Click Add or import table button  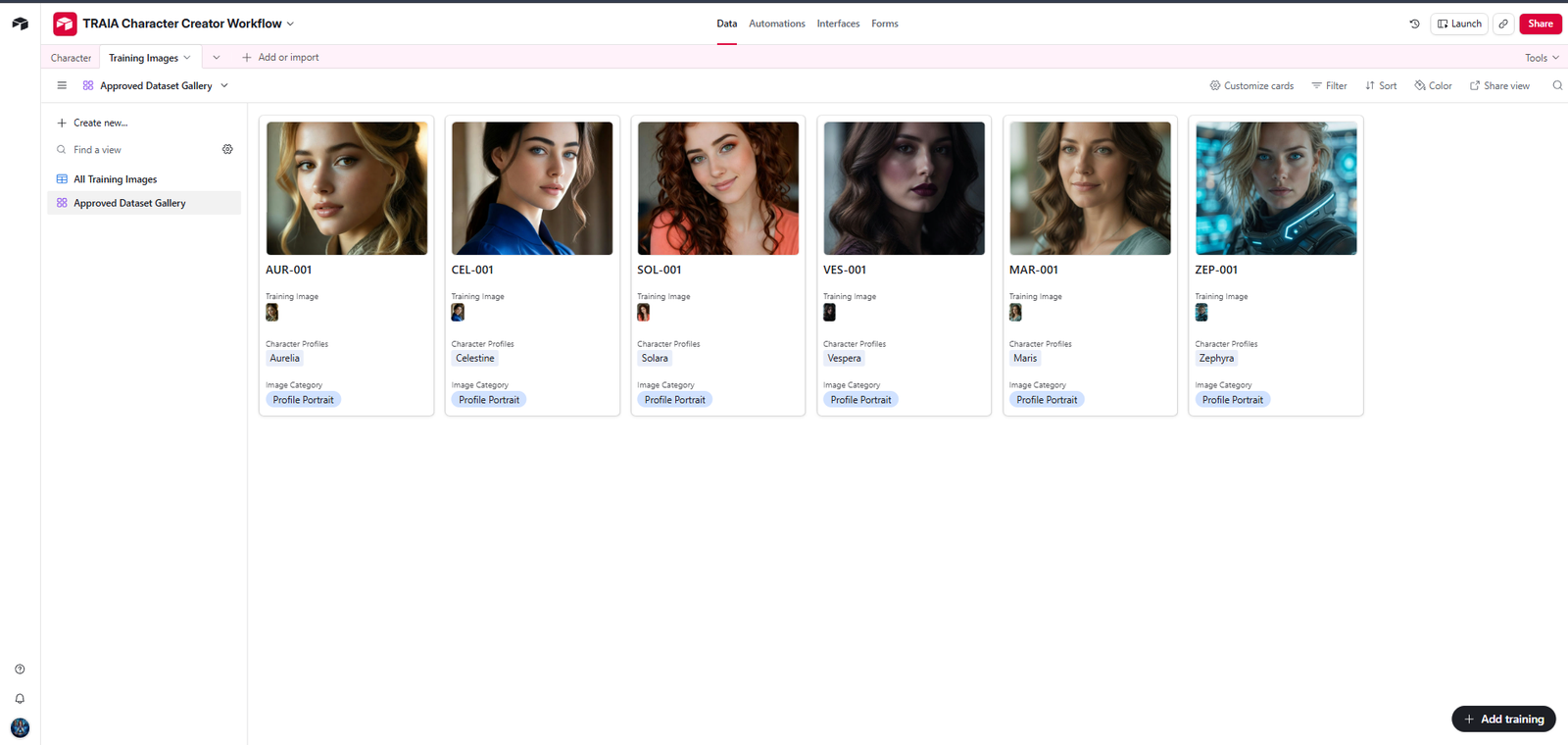click(x=280, y=57)
